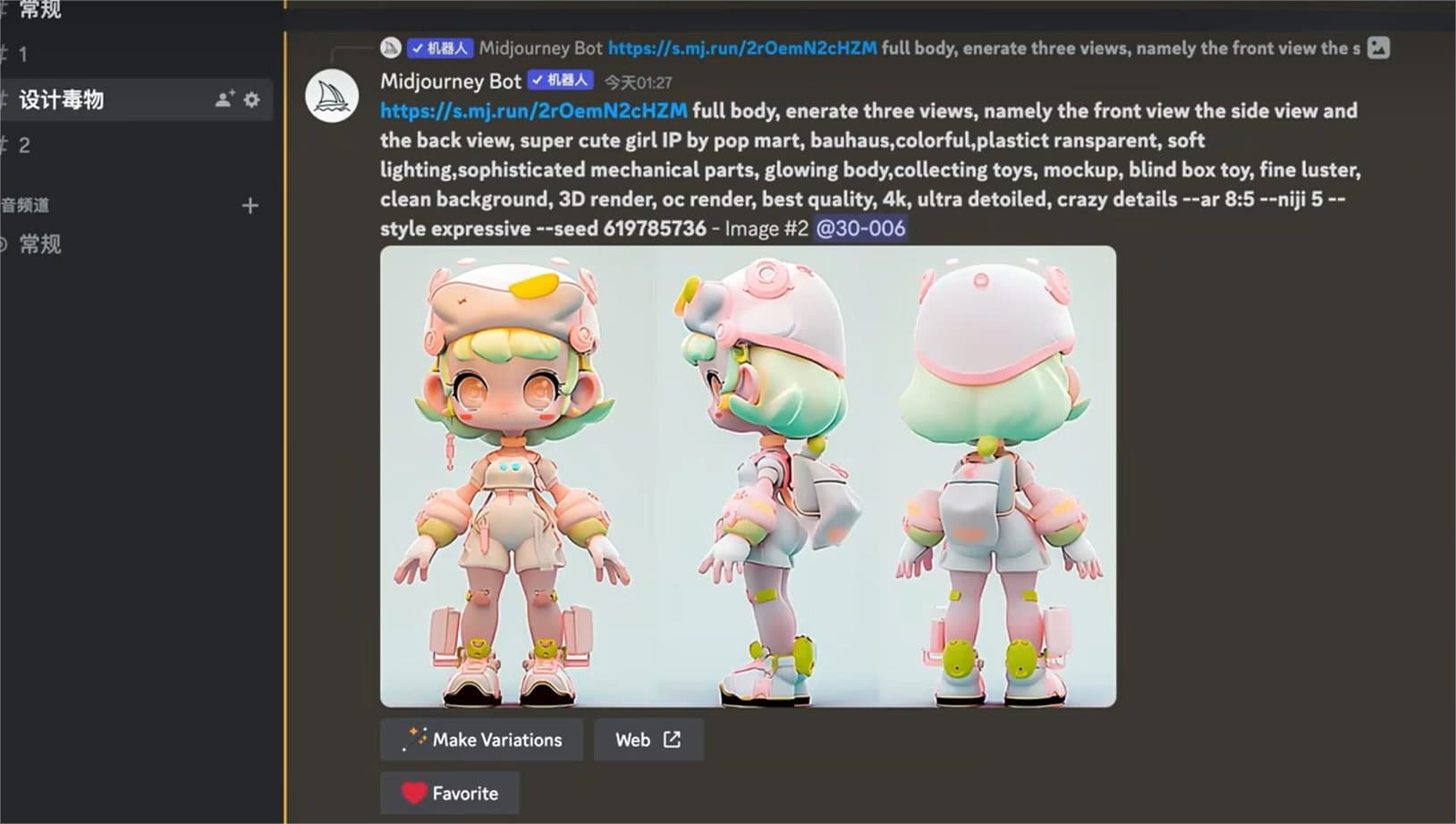The width and height of the screenshot is (1456, 824).
Task: Click Make Variations button
Action: [481, 740]
